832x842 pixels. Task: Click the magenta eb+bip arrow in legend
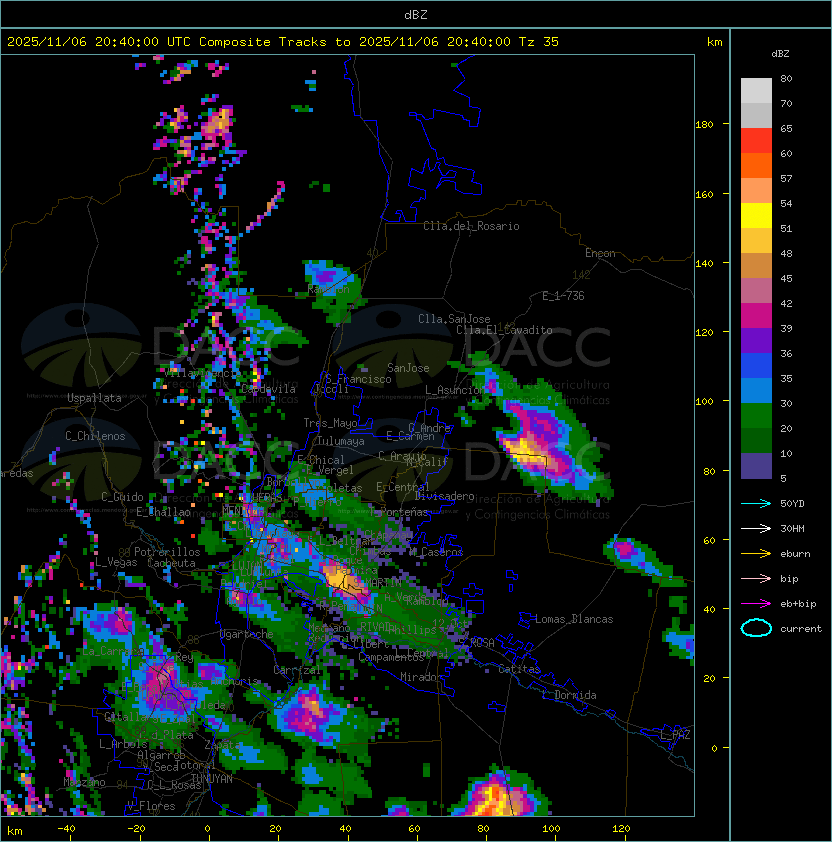pyautogui.click(x=756, y=604)
